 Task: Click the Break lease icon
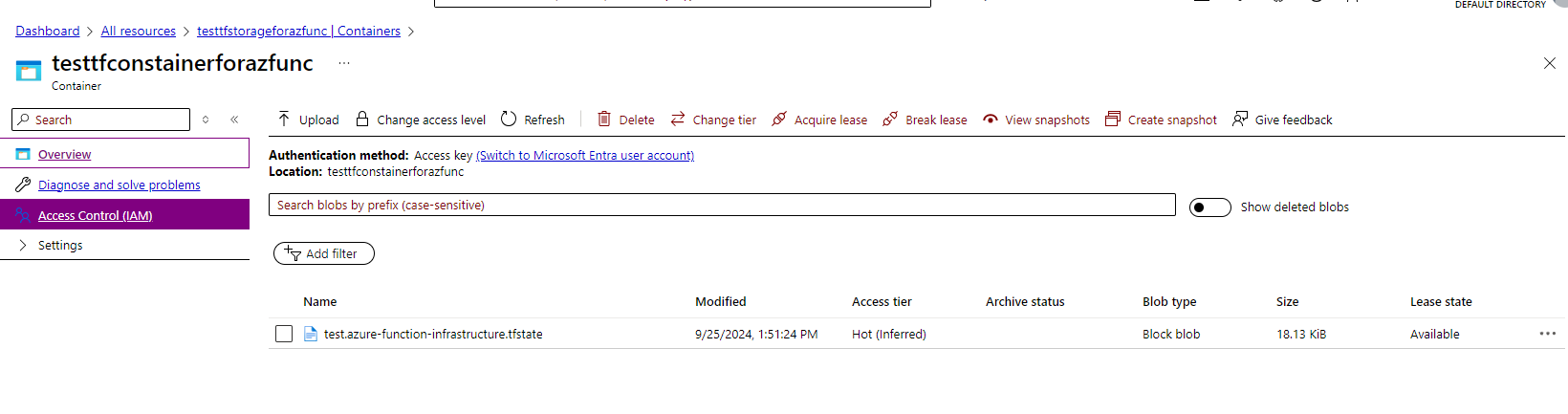(890, 119)
